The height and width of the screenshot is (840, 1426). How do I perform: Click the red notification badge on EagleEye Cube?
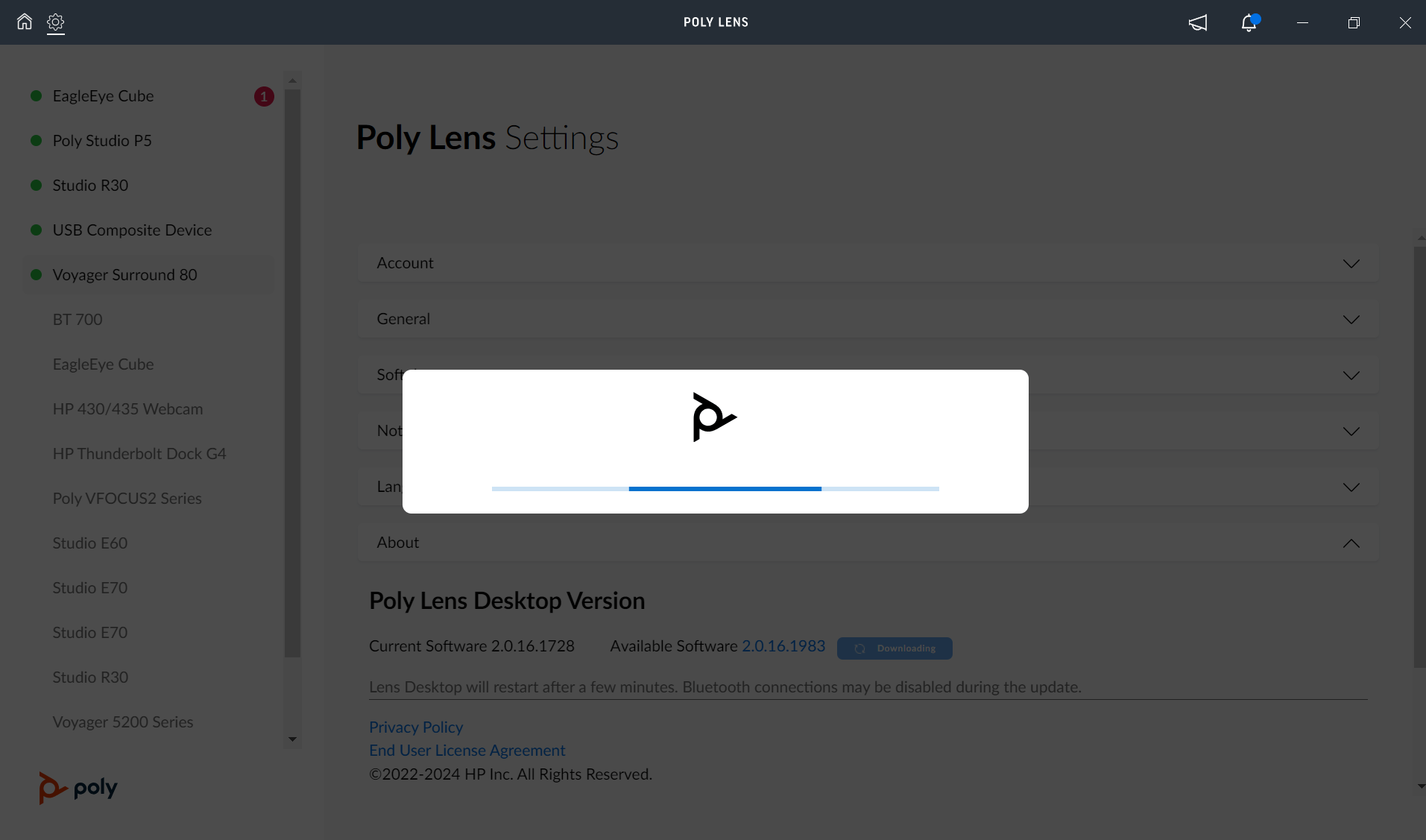pyautogui.click(x=264, y=97)
